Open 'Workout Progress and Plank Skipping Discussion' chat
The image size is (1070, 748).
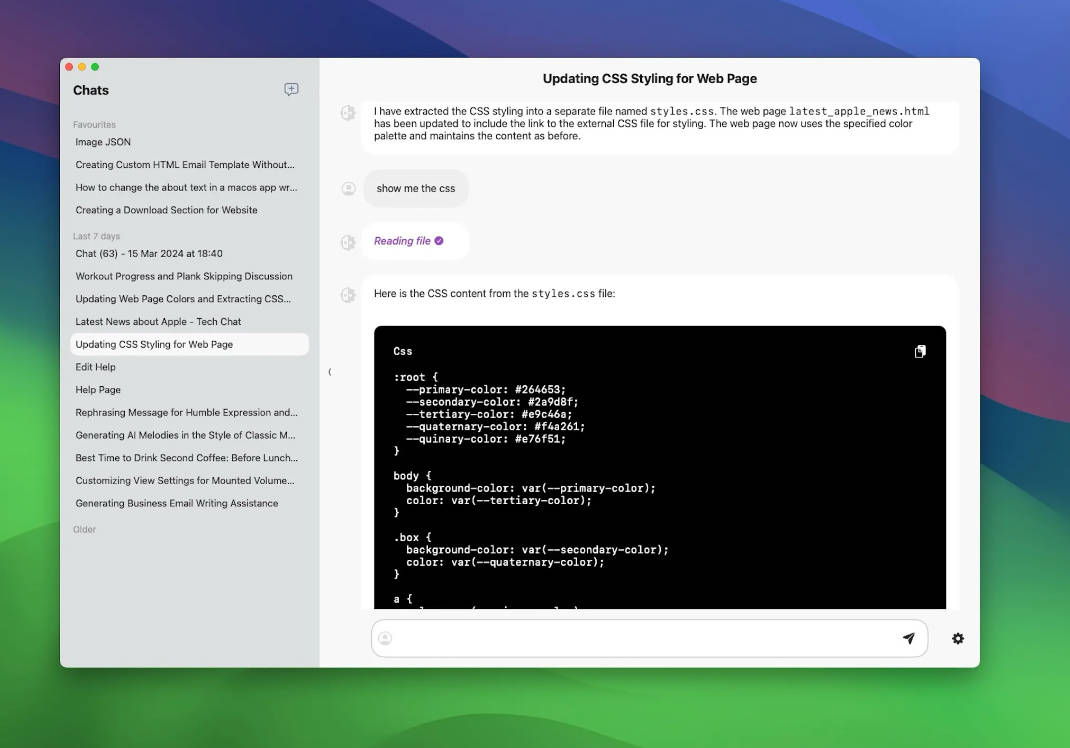click(x=184, y=276)
